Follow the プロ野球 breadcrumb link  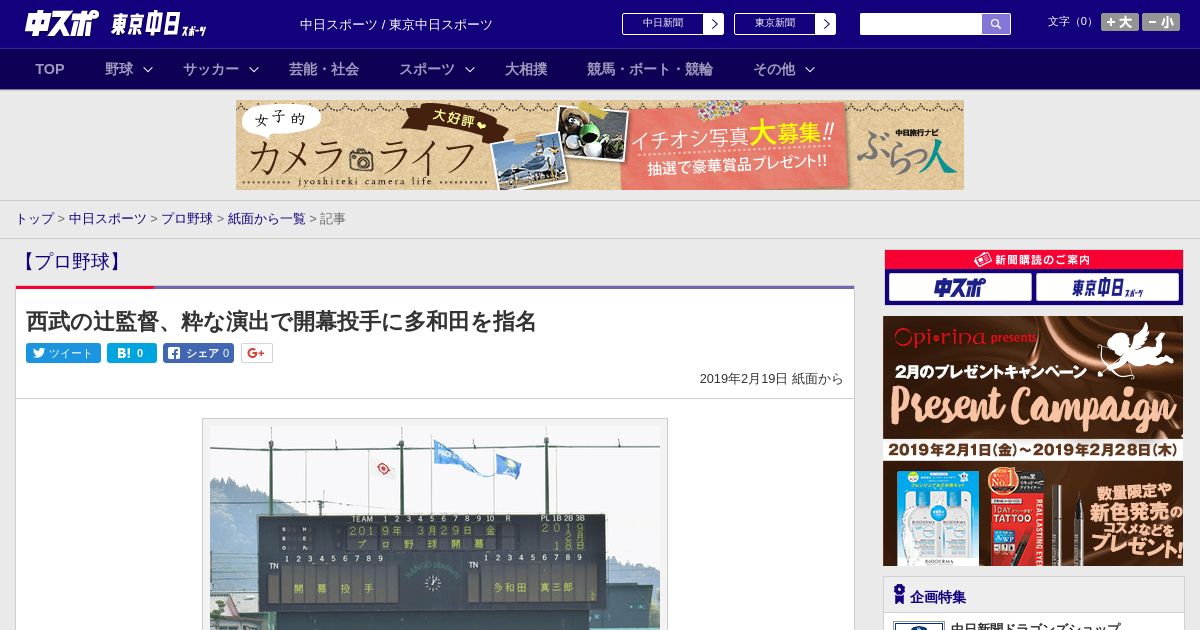[x=187, y=218]
